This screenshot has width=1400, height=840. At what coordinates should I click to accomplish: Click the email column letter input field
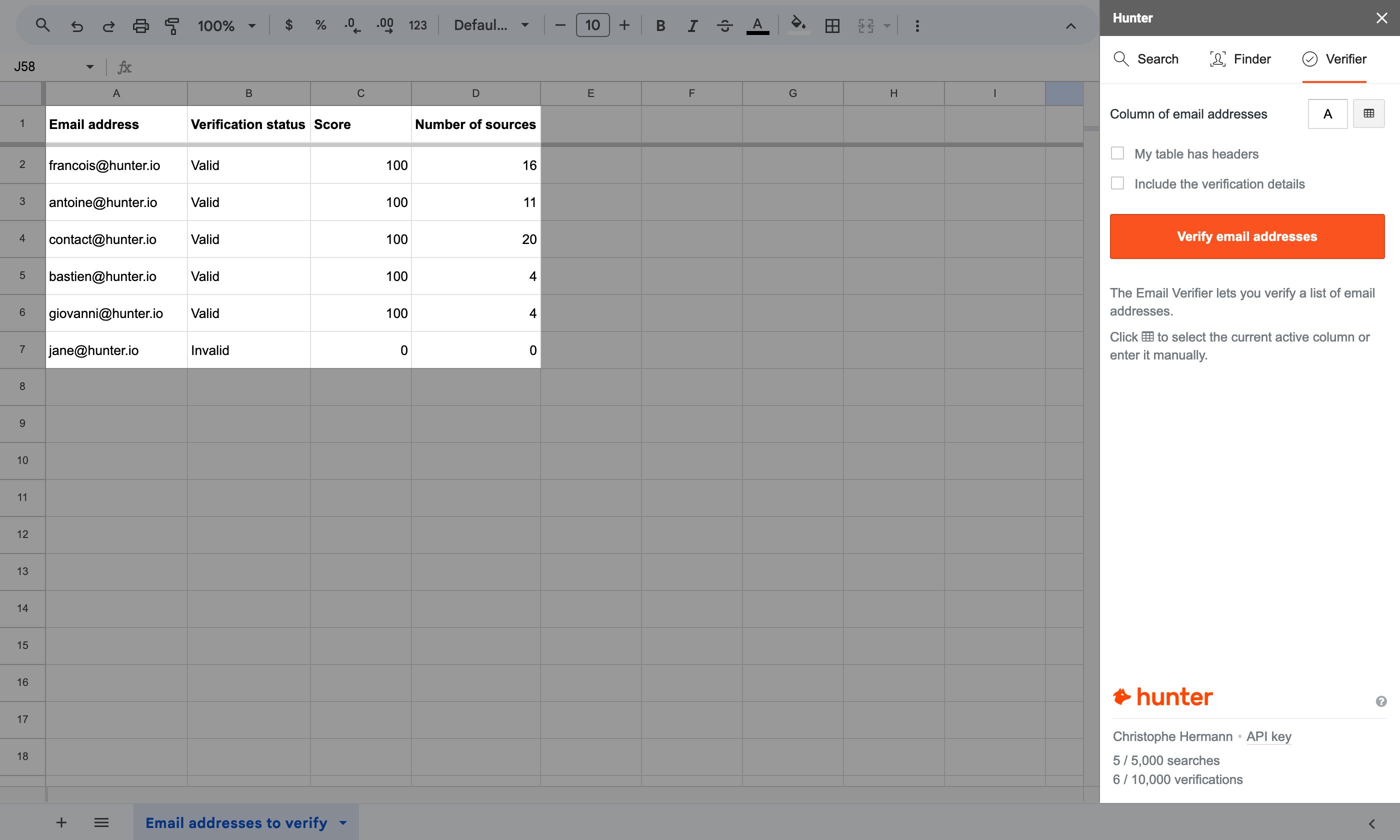[x=1327, y=114]
